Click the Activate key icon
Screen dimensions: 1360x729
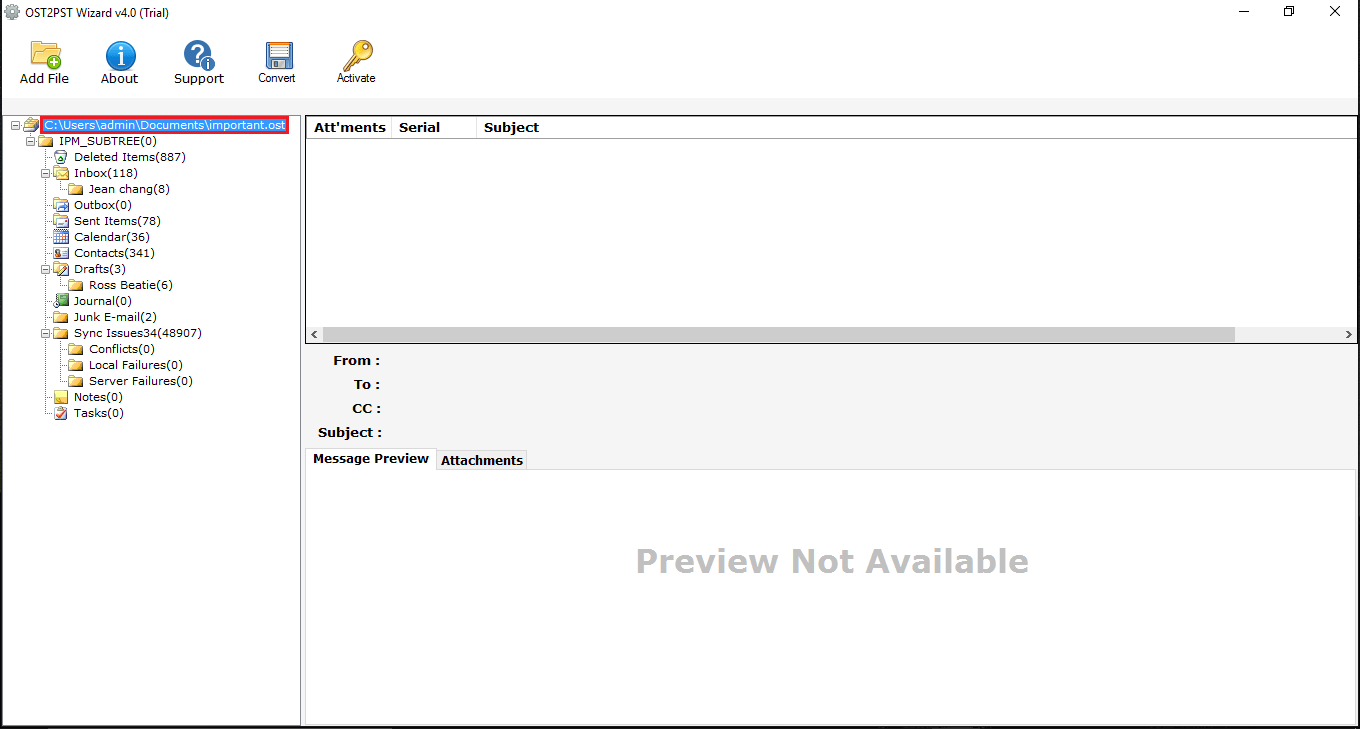(356, 56)
